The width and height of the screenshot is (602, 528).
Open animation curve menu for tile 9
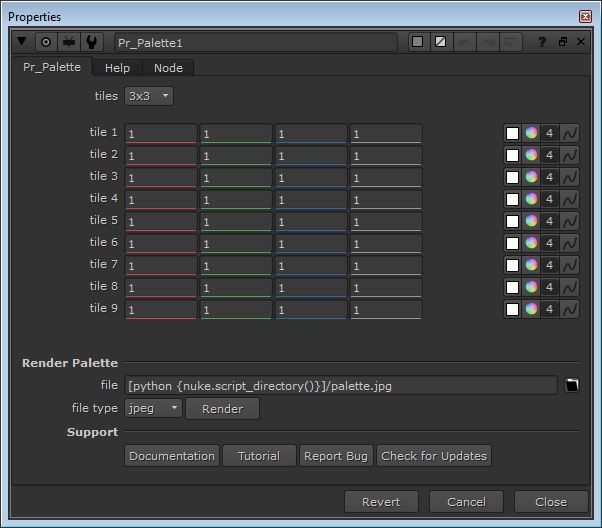570,309
